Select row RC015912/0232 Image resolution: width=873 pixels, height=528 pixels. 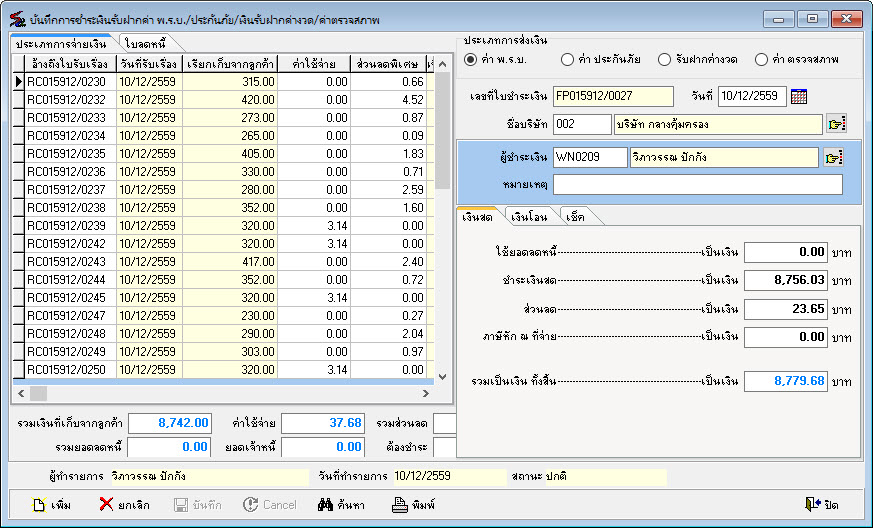click(225, 100)
